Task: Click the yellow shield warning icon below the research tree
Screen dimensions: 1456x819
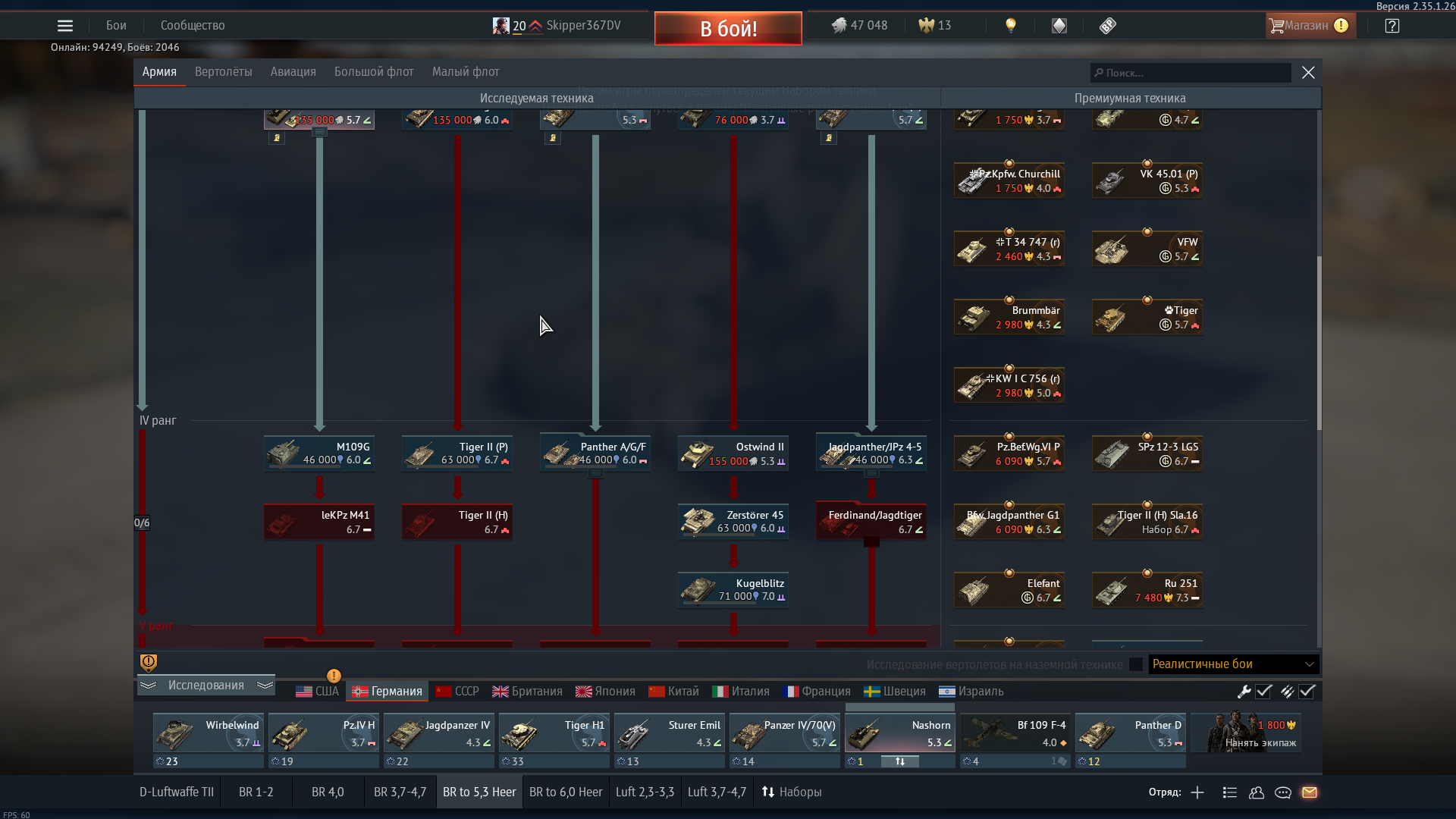Action: click(x=149, y=663)
